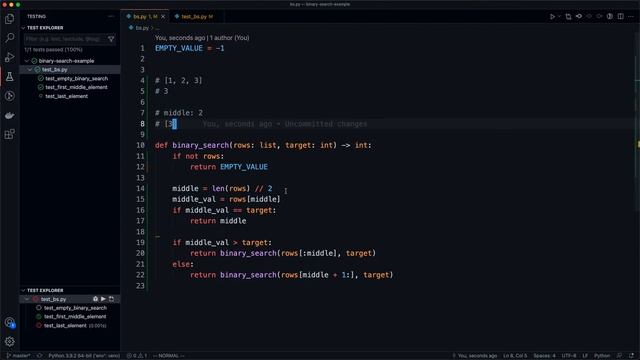Click the LF end of line indicator
Image resolution: width=640 pixels, height=360 pixels.
click(x=585, y=356)
